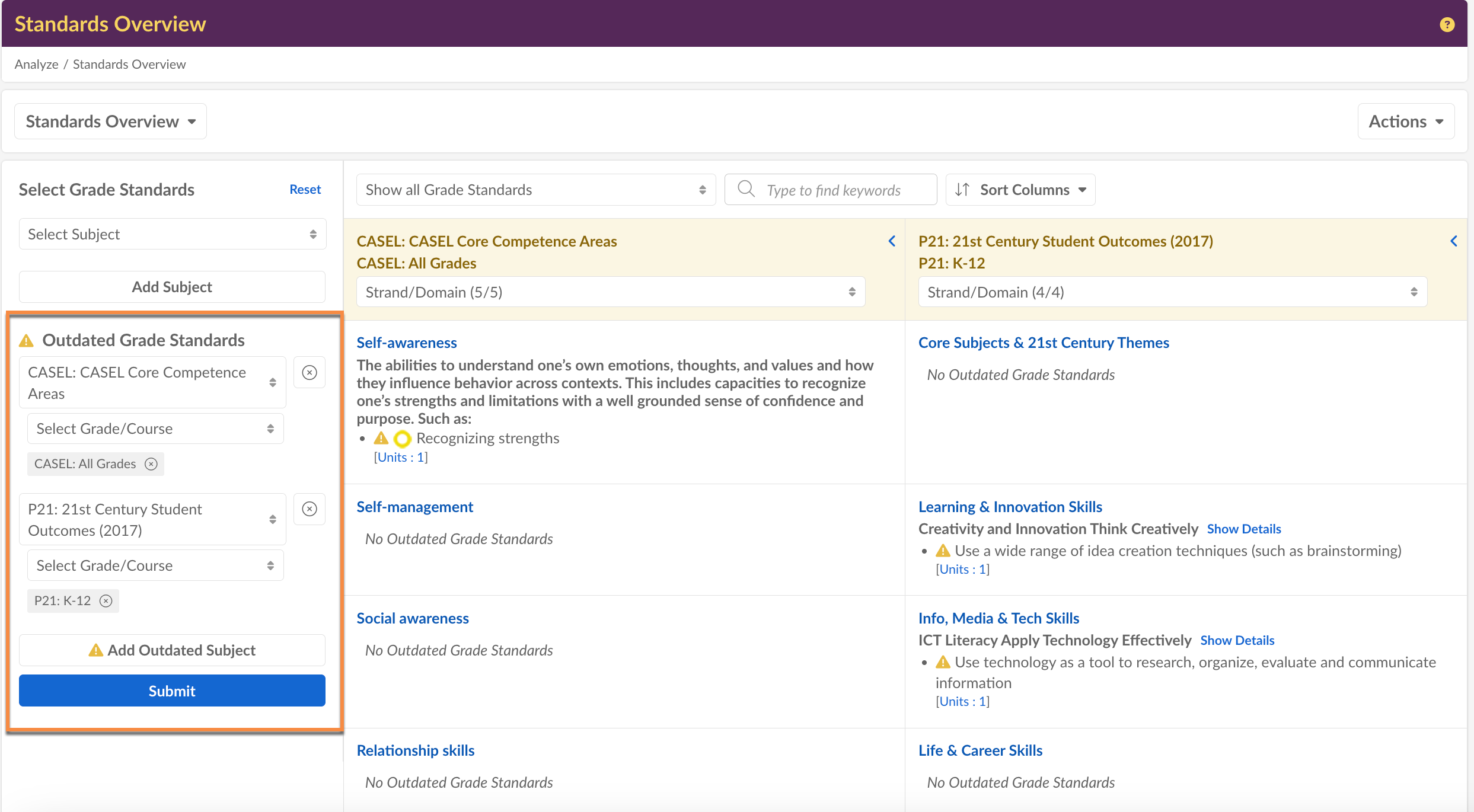The width and height of the screenshot is (1474, 812).
Task: Open the Standards Overview view menu
Action: pyautogui.click(x=110, y=122)
